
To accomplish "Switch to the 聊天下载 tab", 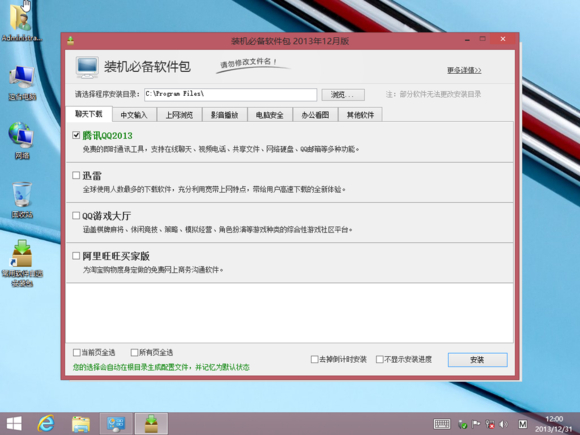I will pyautogui.click(x=89, y=114).
